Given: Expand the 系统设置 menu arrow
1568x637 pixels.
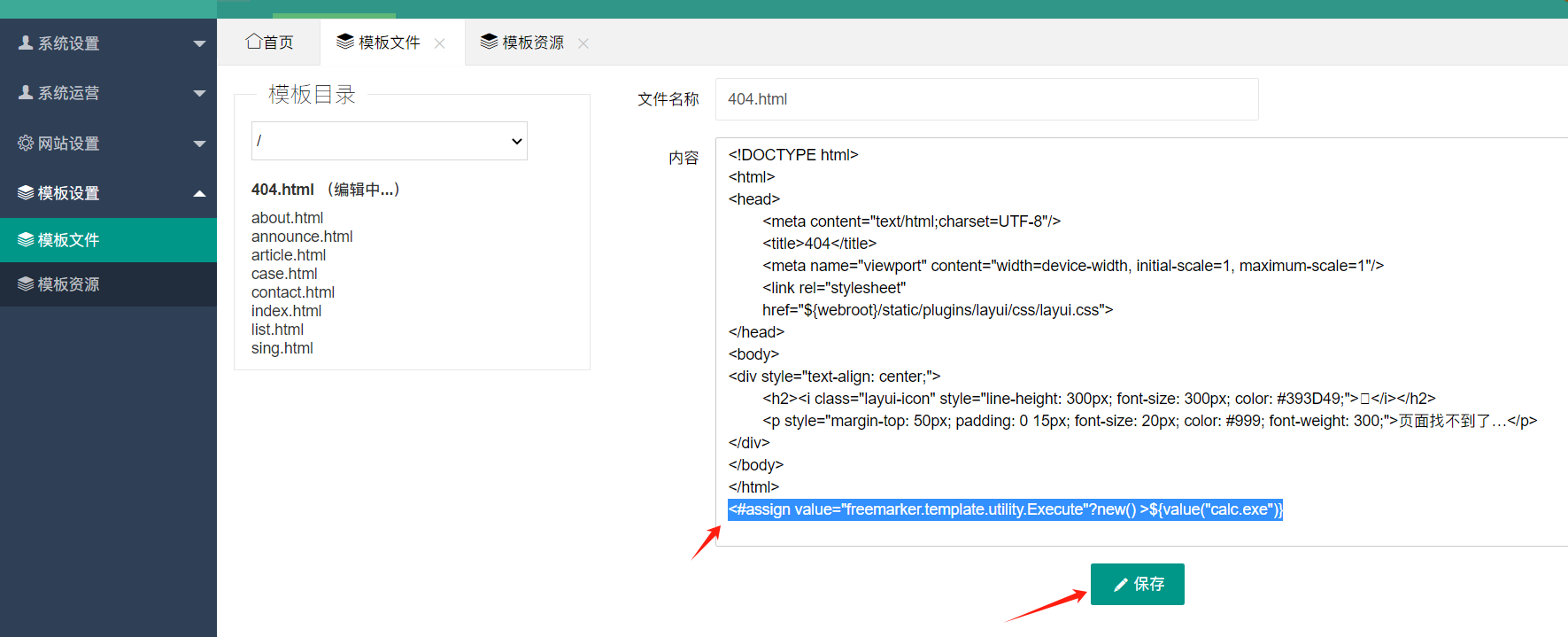Looking at the screenshot, I should pos(199,43).
